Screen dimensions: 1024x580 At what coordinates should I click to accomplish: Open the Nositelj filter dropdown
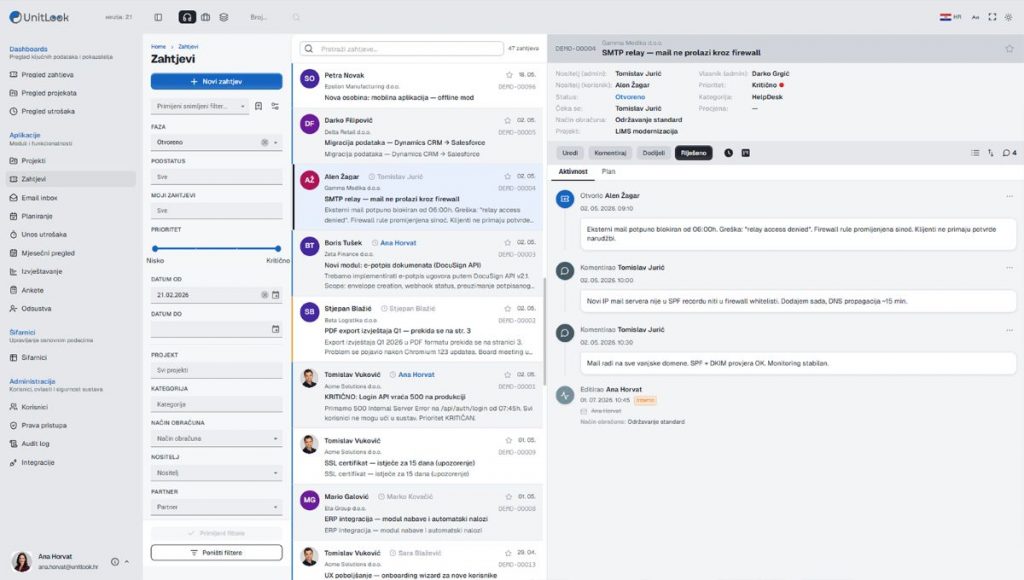pos(217,472)
